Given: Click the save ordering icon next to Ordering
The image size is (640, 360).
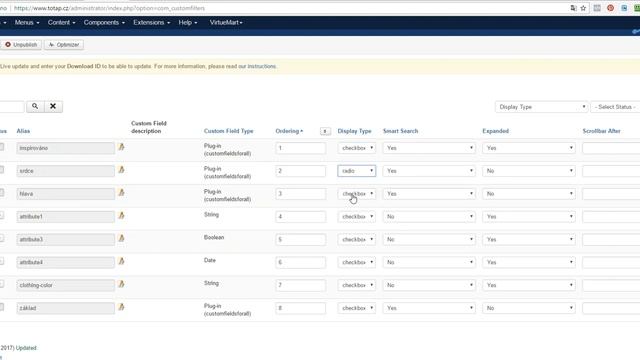Looking at the screenshot, I should [325, 131].
